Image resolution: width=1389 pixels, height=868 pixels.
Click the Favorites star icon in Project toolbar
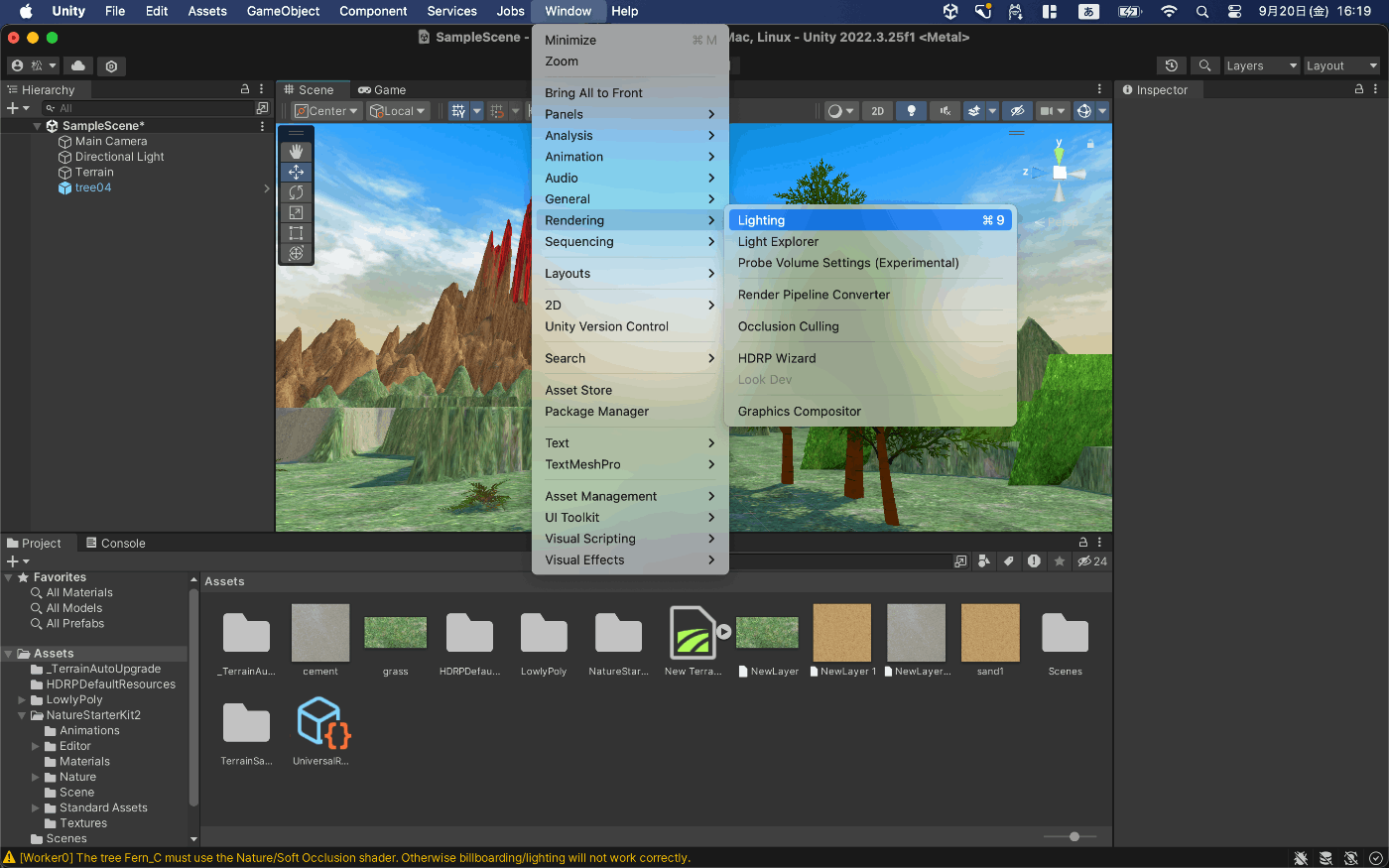coord(1060,561)
